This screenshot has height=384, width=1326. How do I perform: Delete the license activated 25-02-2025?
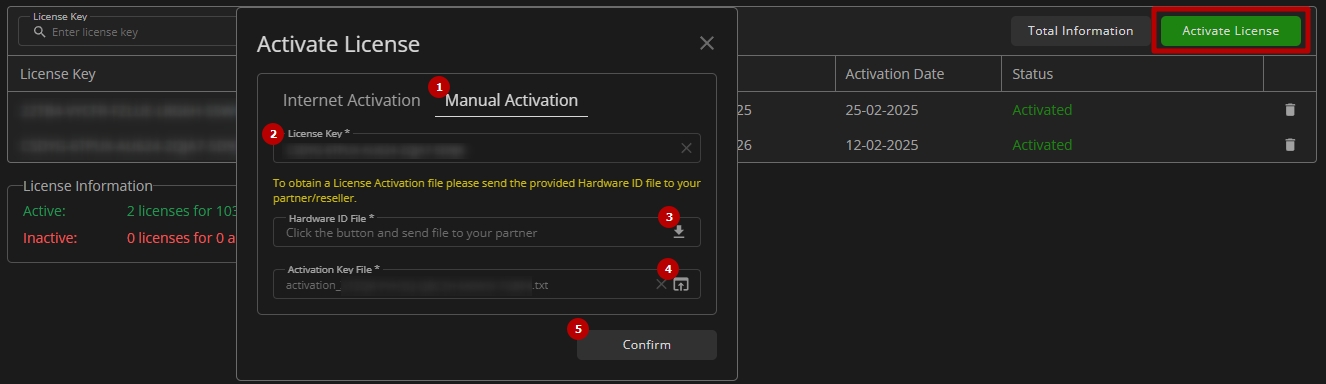click(1290, 110)
